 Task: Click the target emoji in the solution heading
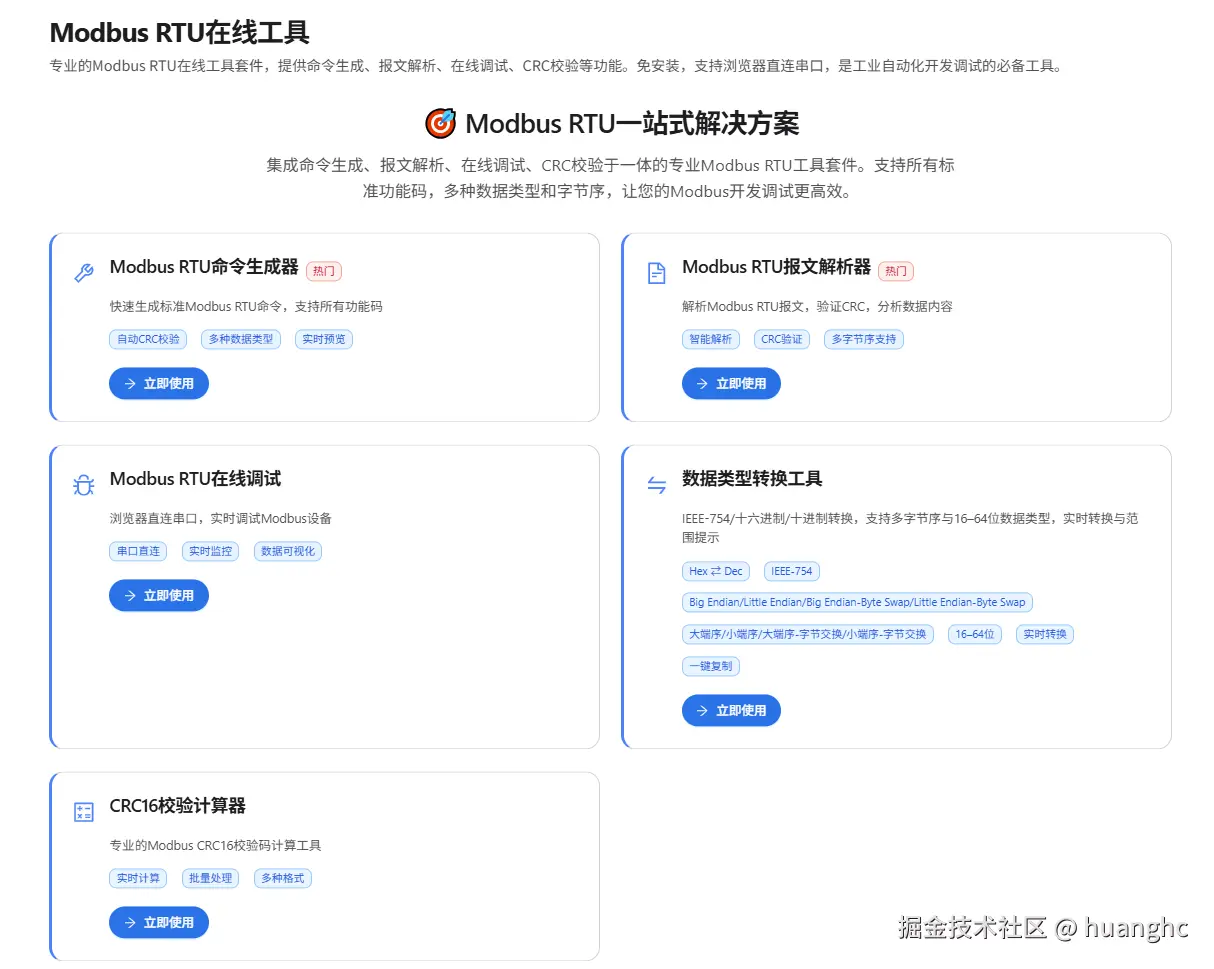coord(440,124)
